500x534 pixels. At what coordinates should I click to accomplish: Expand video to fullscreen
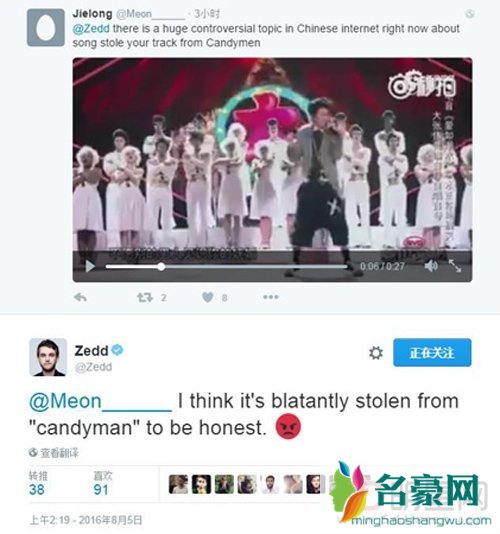tap(455, 266)
